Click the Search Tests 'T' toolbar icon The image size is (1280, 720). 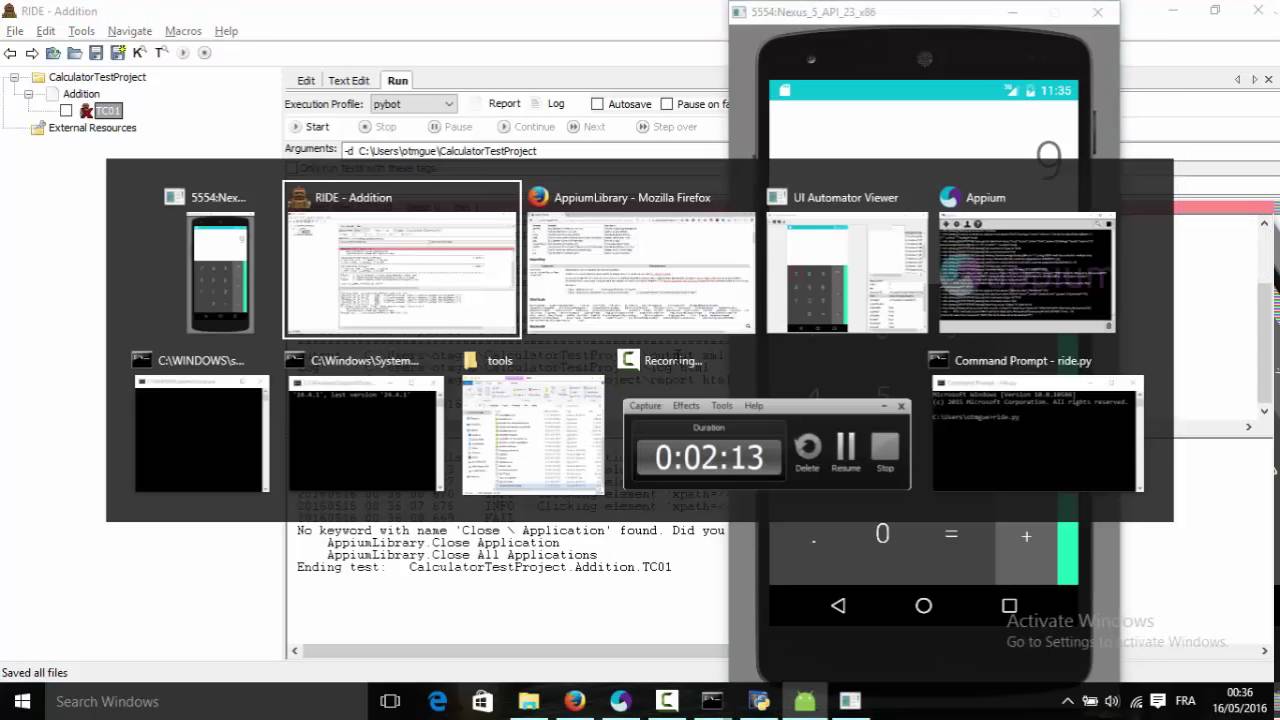point(160,53)
